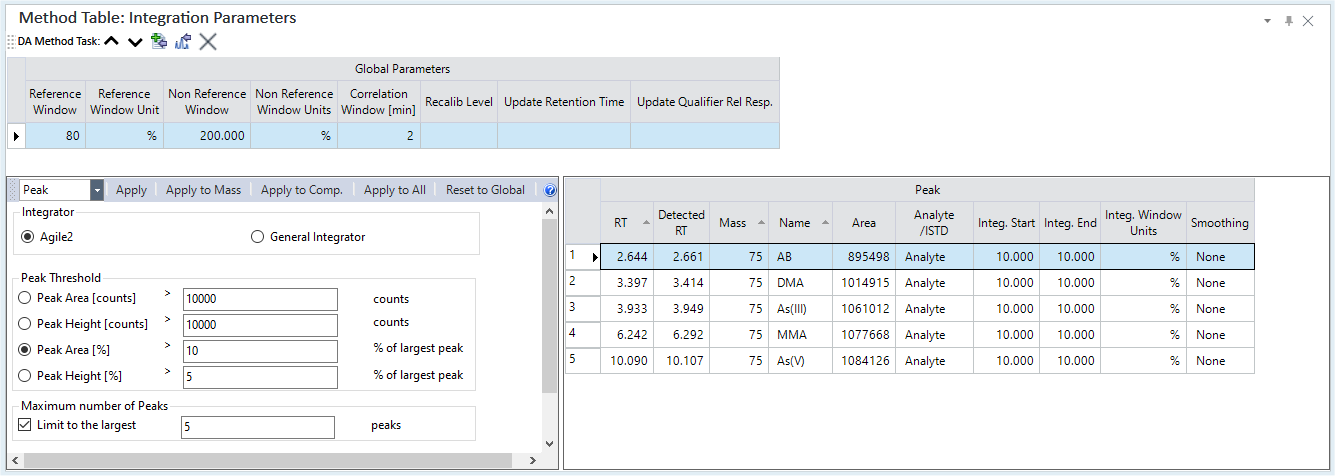Click the load chromatogram icon with blue arrow

click(x=183, y=41)
